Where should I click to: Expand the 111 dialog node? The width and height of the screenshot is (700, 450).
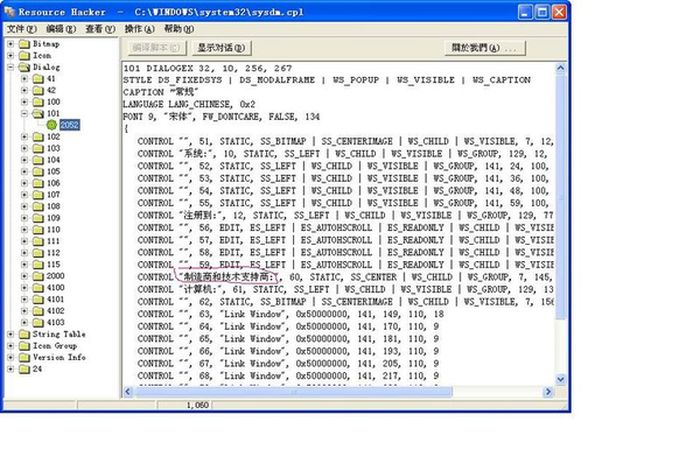pos(25,241)
